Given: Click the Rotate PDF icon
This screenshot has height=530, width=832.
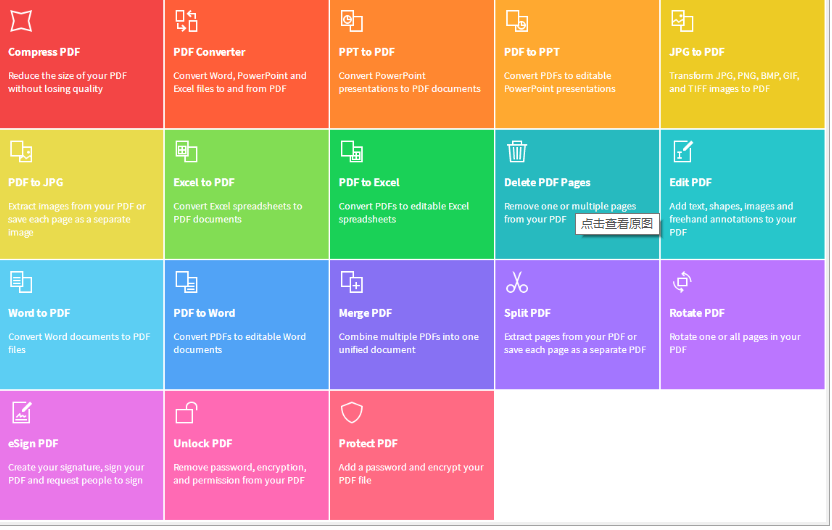Looking at the screenshot, I should [682, 282].
